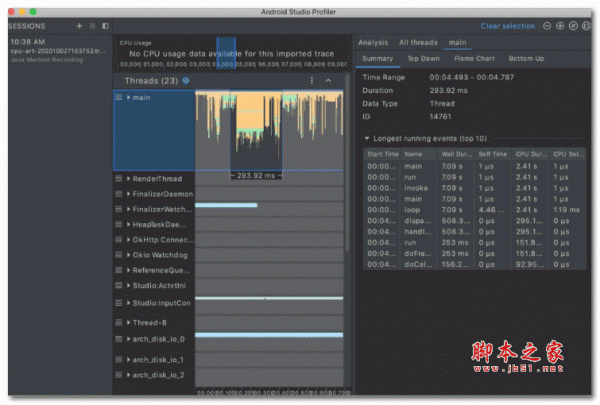
Task: Click drag handle of RenderThread row
Action: pos(119,179)
